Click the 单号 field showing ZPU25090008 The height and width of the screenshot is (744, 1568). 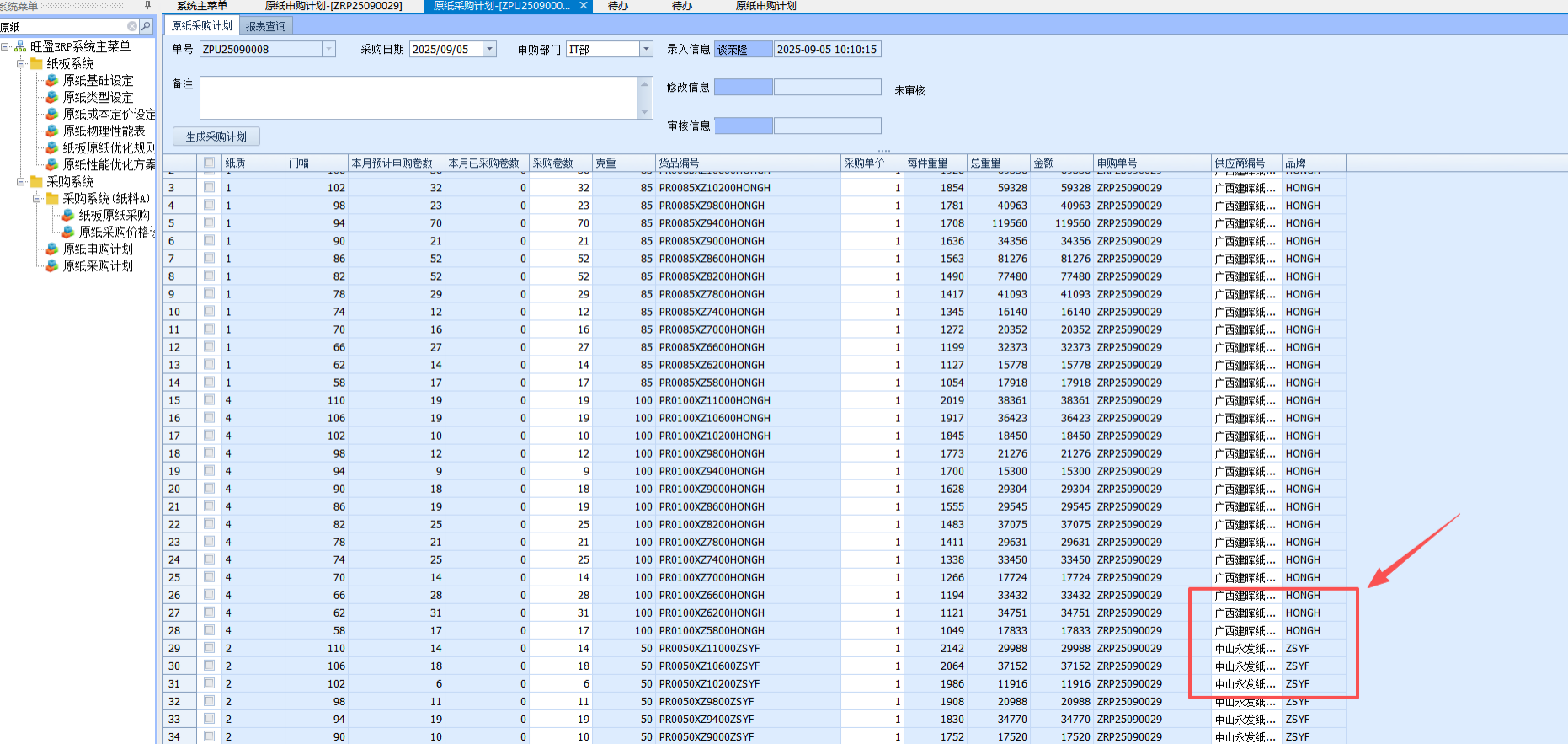(x=262, y=49)
